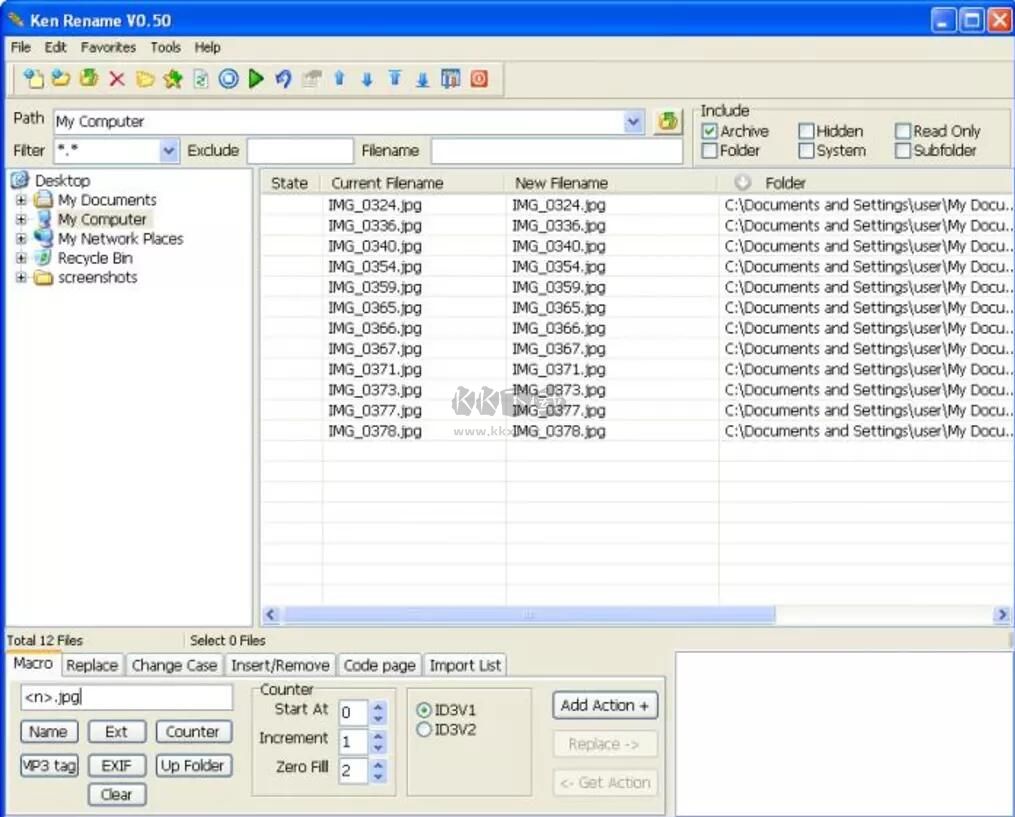Check the Subfolder option
This screenshot has height=817, width=1015.
click(x=905, y=151)
